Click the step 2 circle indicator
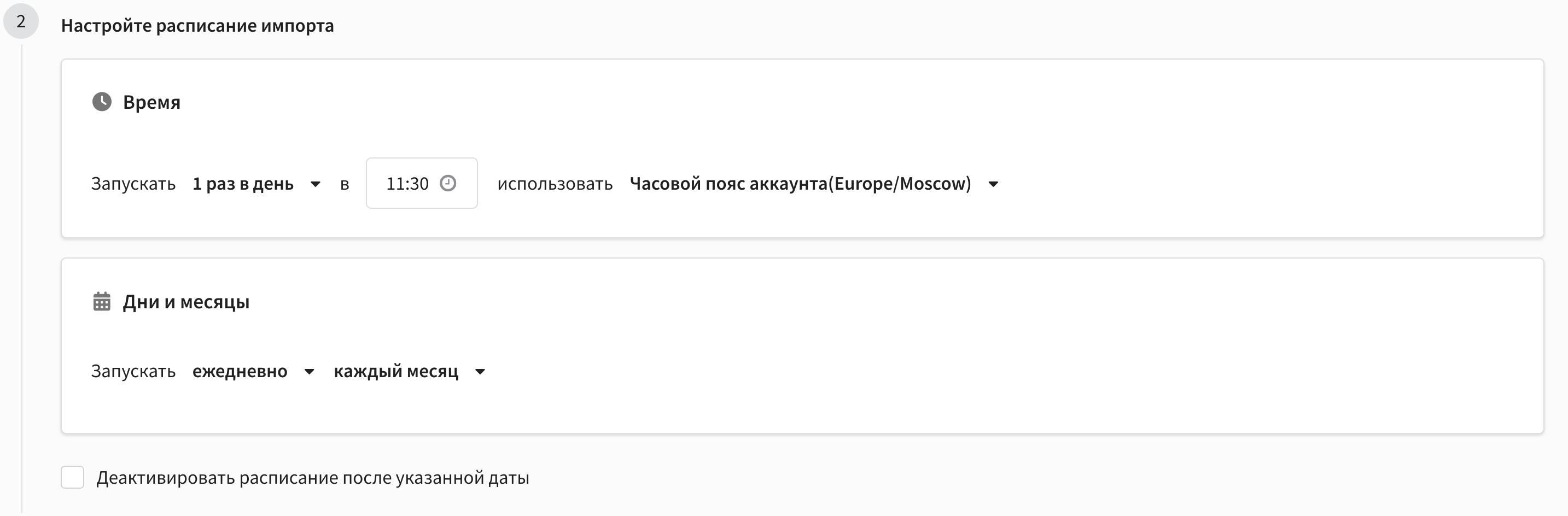 point(21,21)
